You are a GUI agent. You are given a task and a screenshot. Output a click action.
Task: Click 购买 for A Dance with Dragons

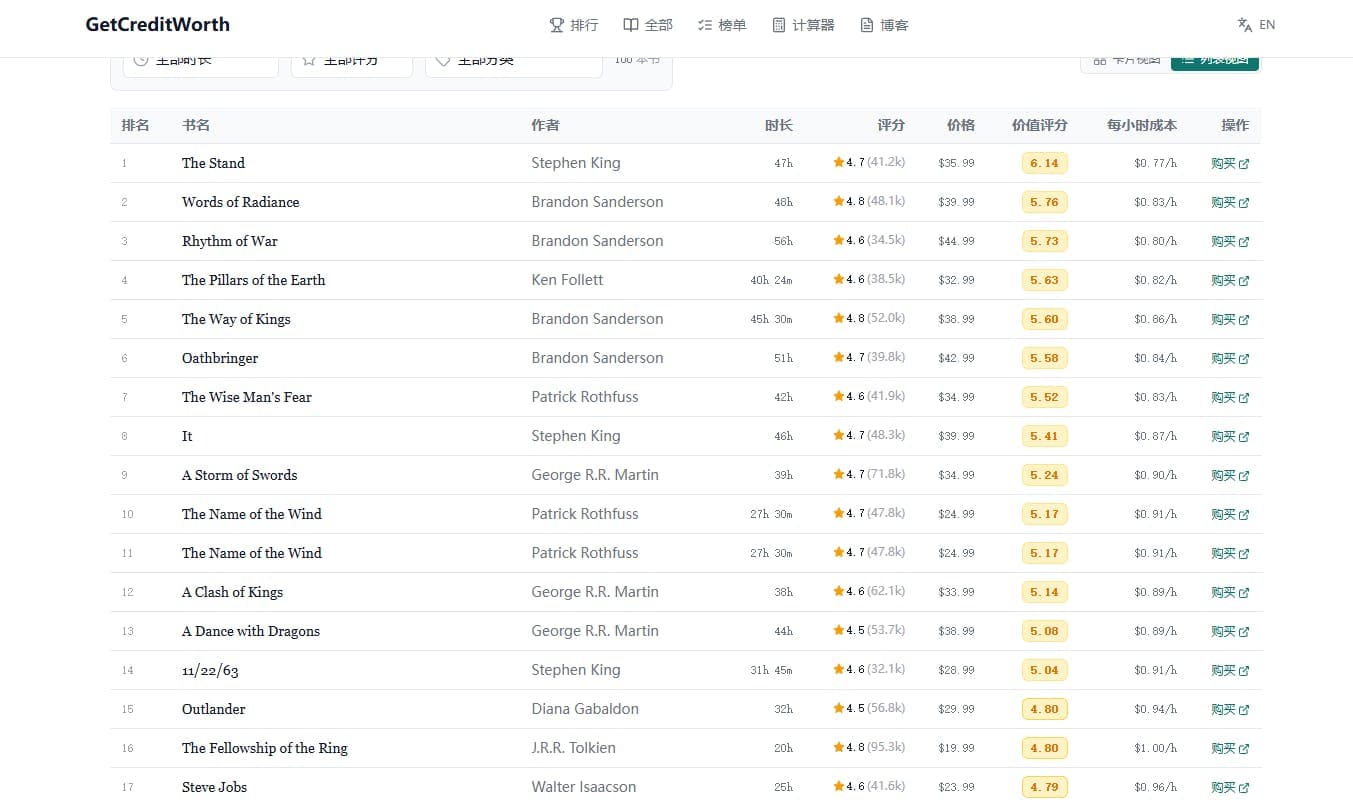pos(1230,631)
